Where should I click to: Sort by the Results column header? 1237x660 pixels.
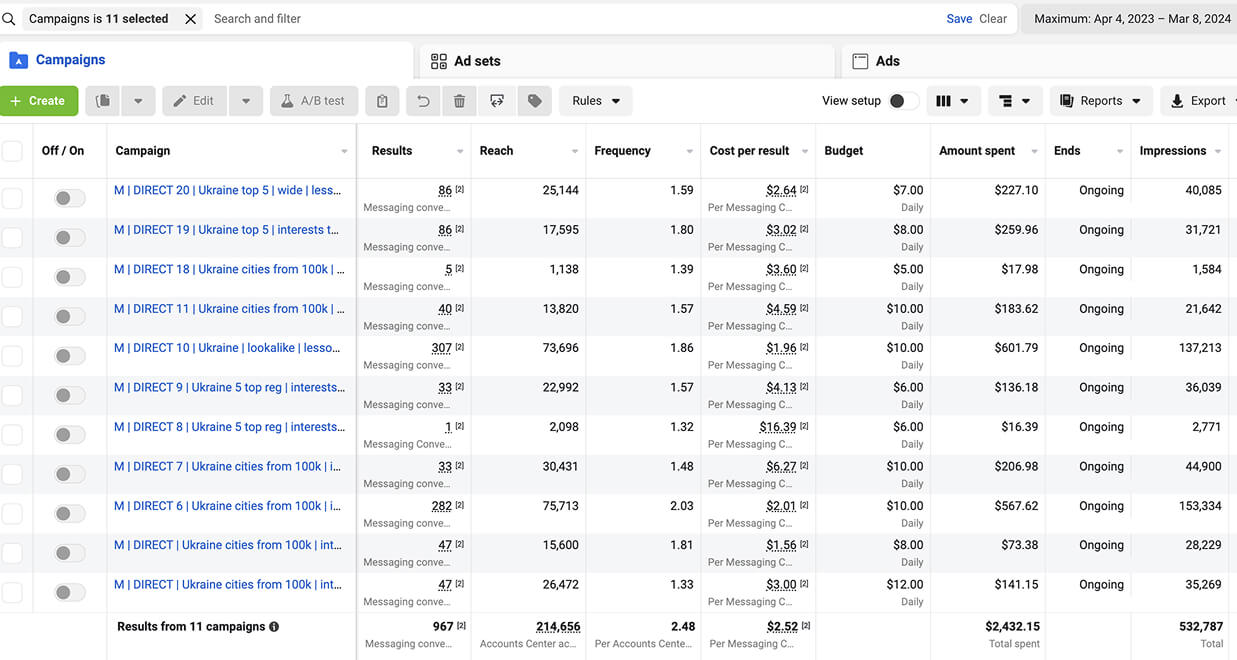392,151
